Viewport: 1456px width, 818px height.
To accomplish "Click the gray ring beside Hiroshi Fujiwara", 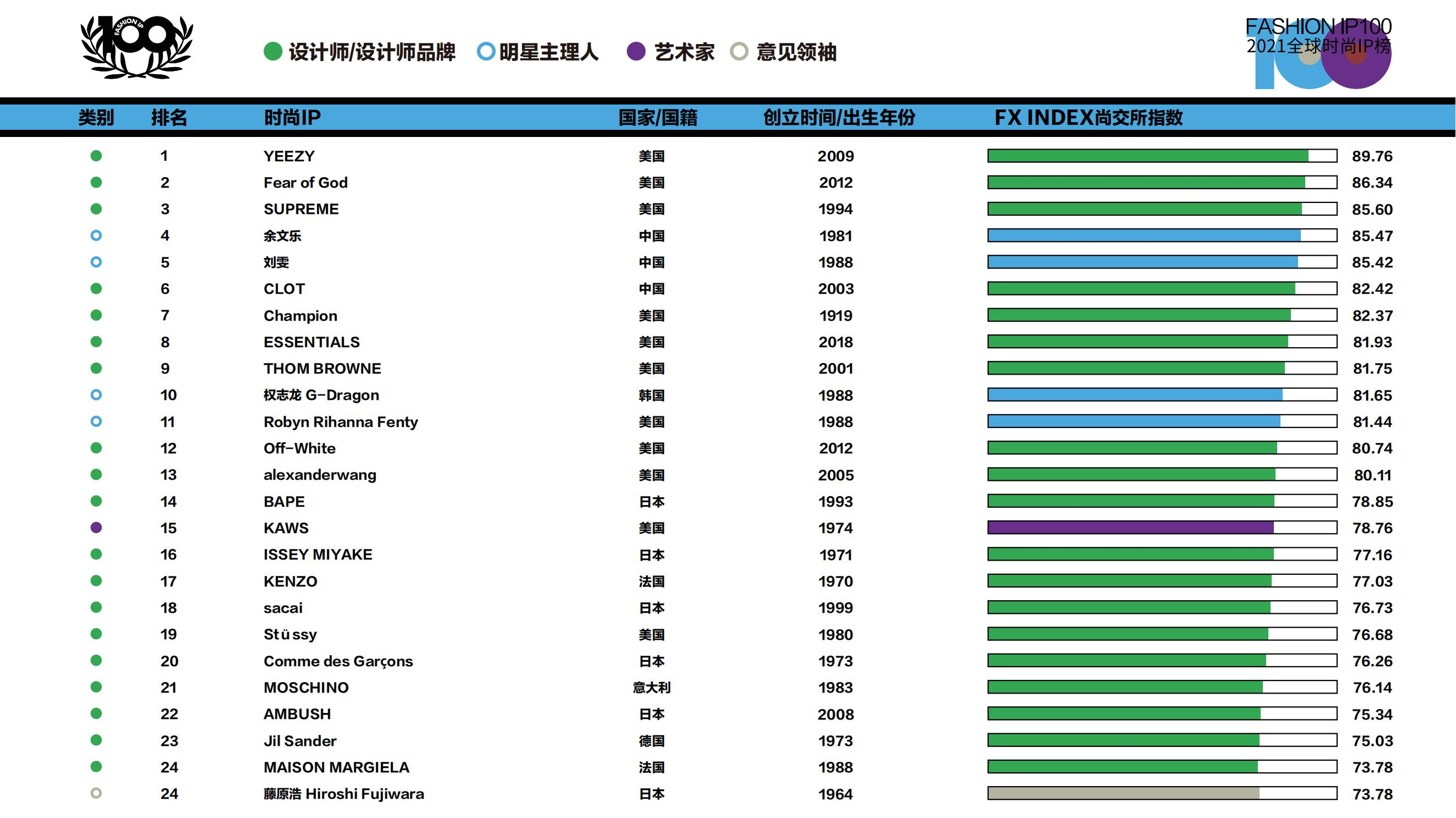I will coord(96,793).
